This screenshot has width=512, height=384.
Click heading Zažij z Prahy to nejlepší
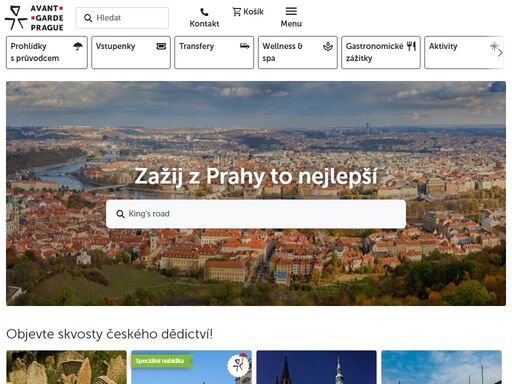click(256, 176)
